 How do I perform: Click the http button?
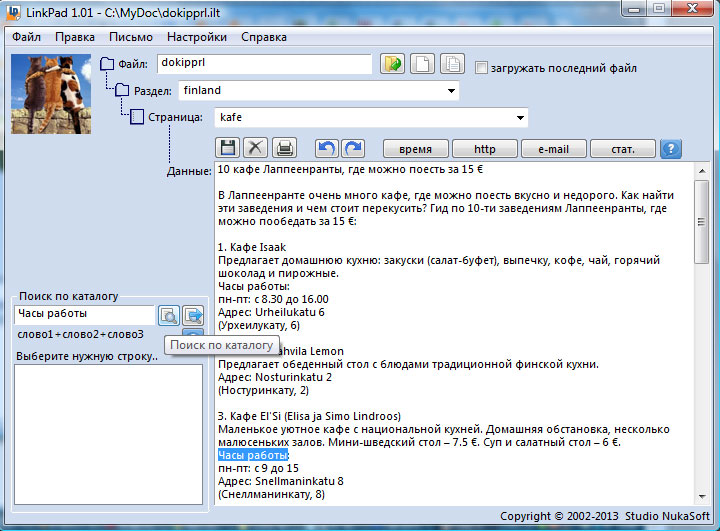click(x=485, y=149)
